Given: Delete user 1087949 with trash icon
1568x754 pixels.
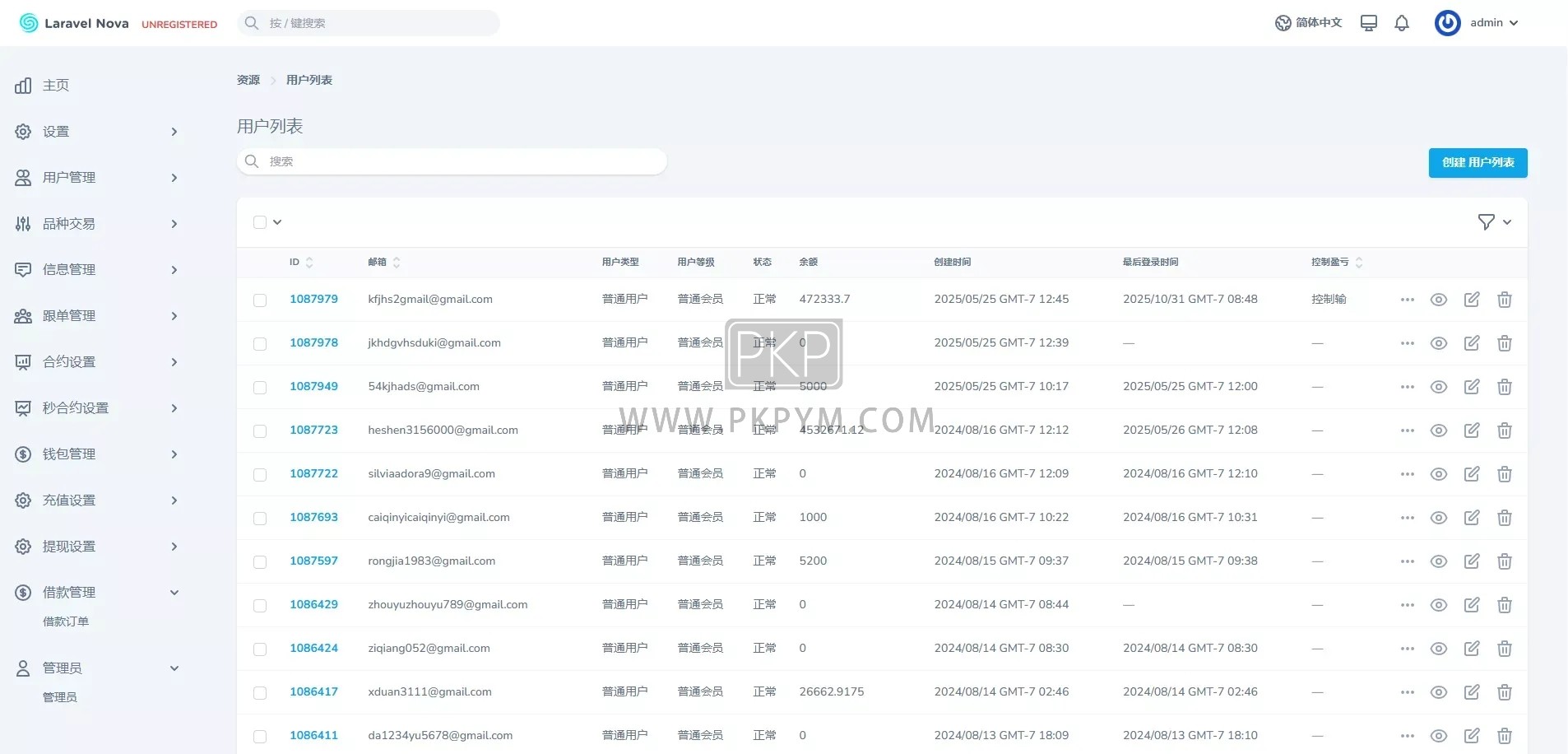Looking at the screenshot, I should (1505, 387).
